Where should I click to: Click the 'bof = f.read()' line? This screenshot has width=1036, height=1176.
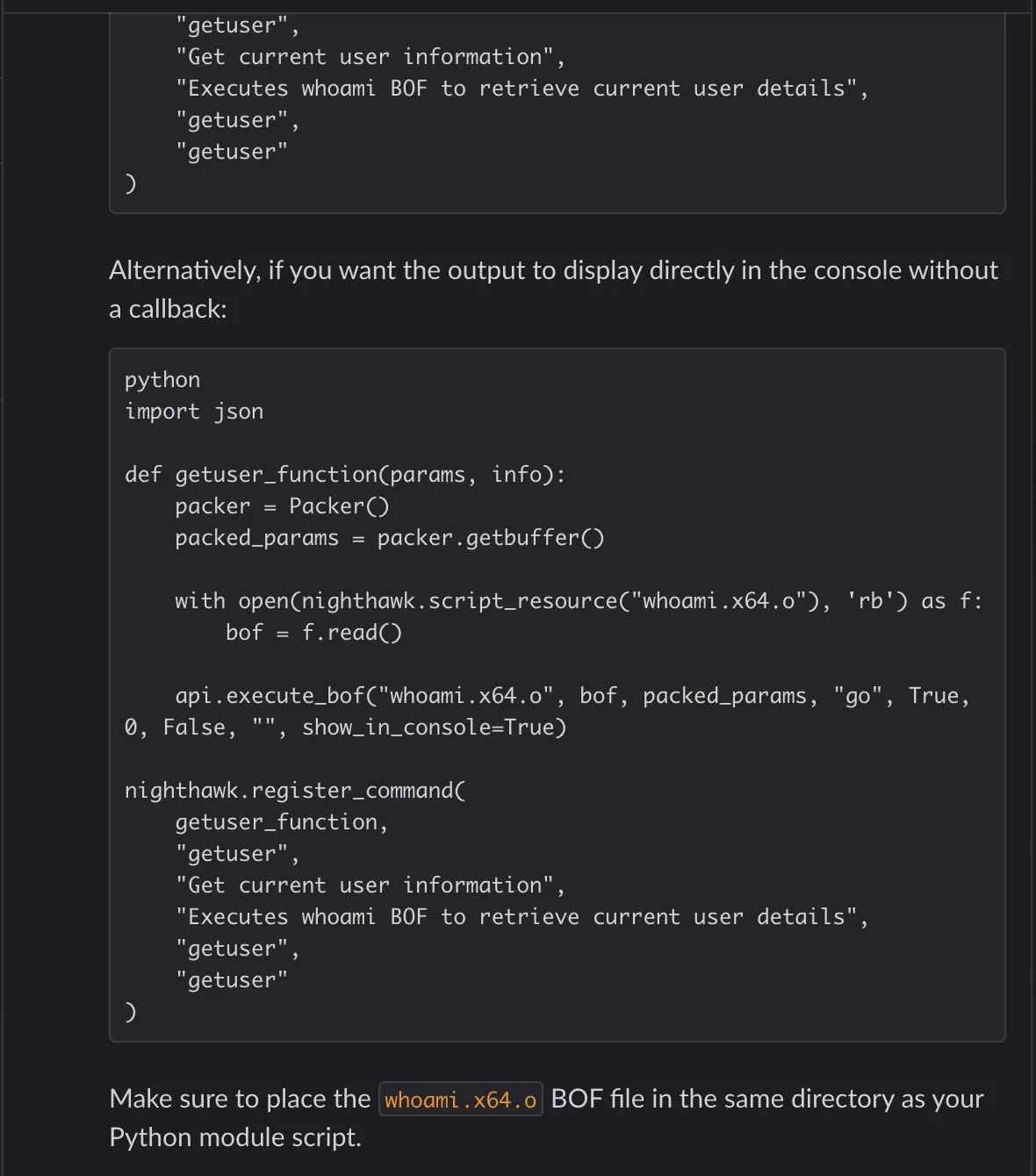[x=313, y=633]
